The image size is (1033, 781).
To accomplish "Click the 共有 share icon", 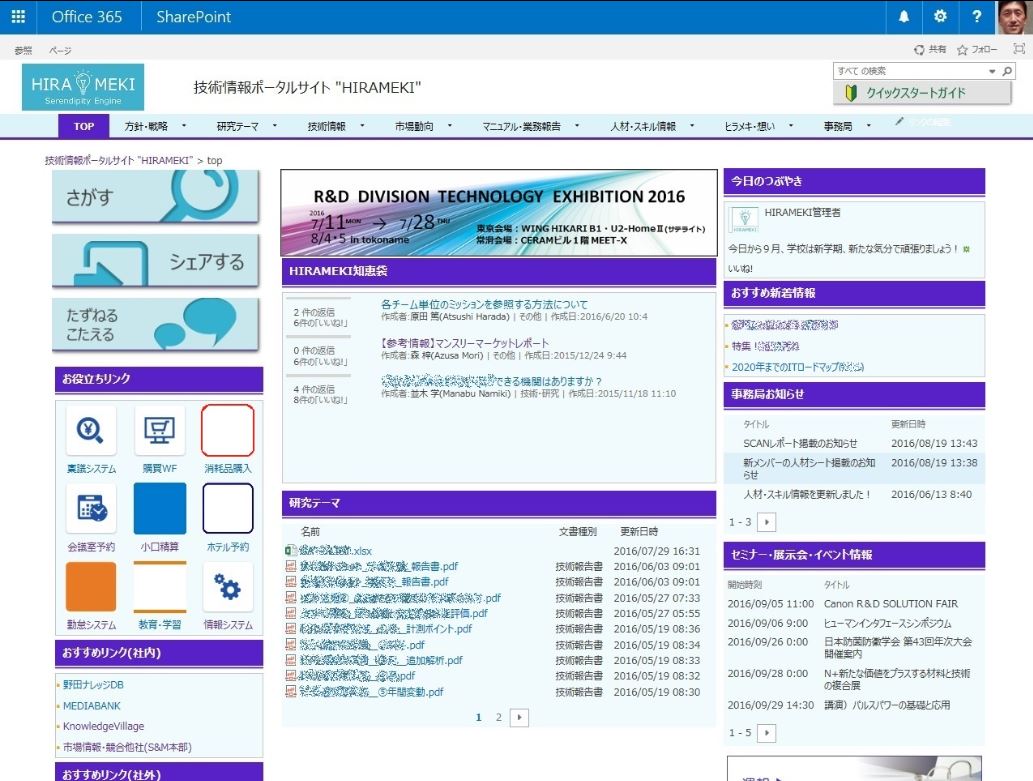I will click(919, 49).
